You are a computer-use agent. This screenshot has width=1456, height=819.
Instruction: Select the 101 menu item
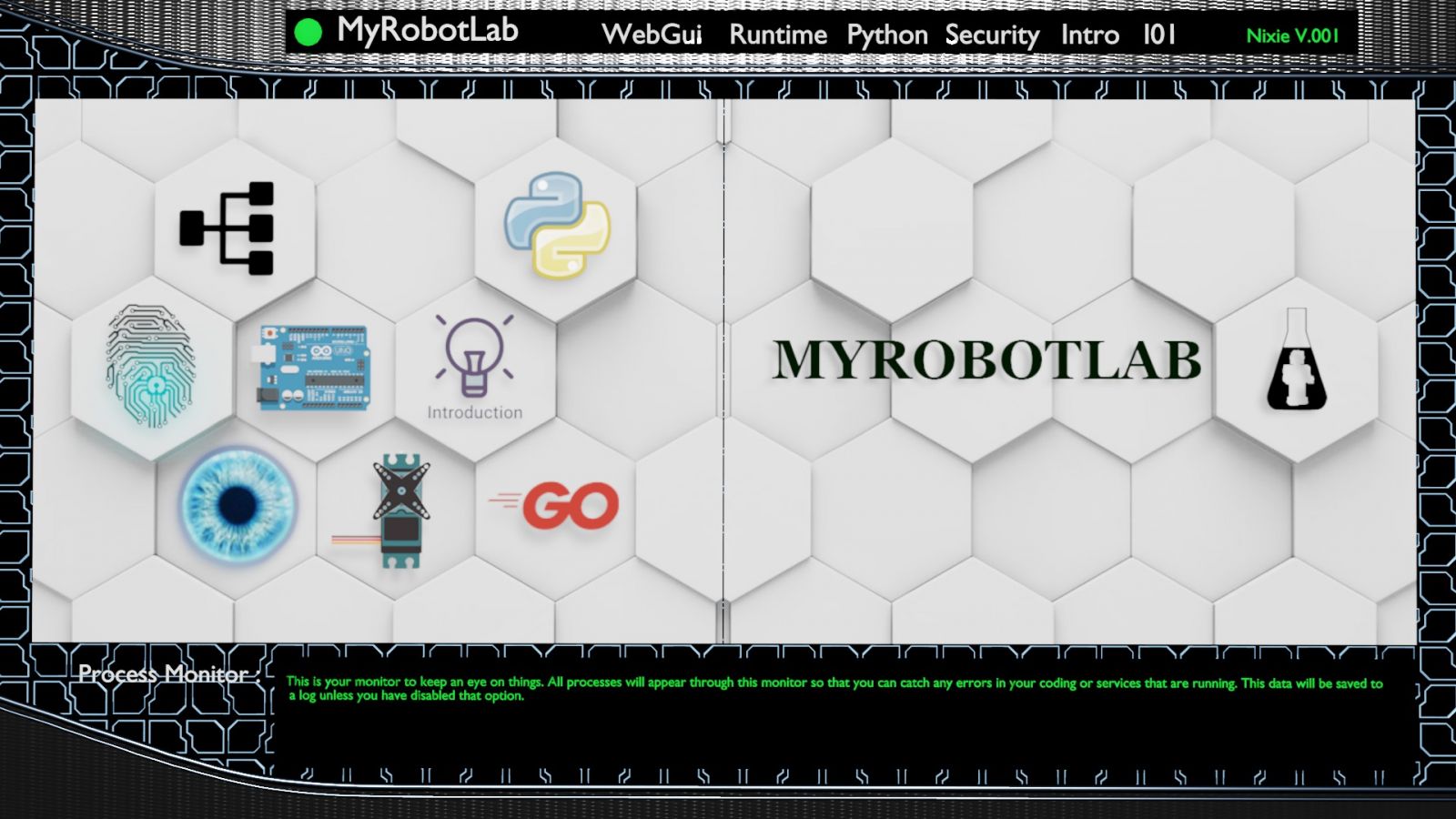click(x=1159, y=35)
